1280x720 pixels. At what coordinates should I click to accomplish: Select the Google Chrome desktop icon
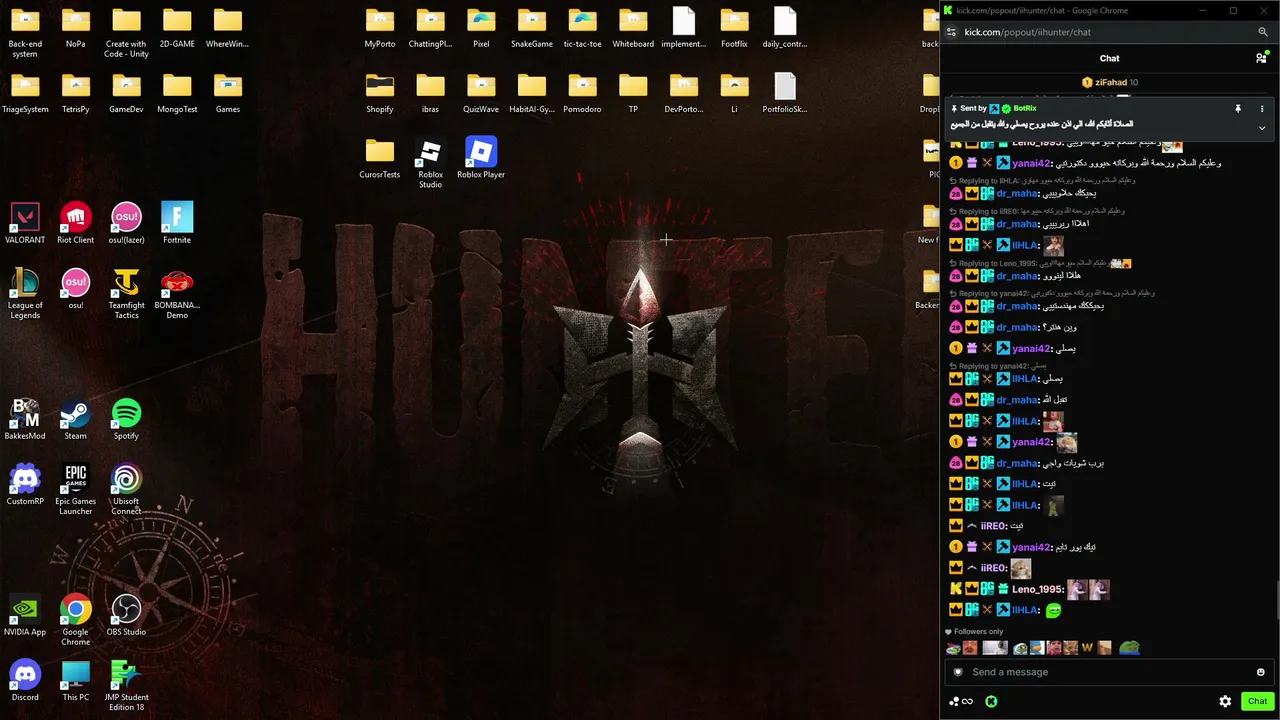tap(76, 620)
